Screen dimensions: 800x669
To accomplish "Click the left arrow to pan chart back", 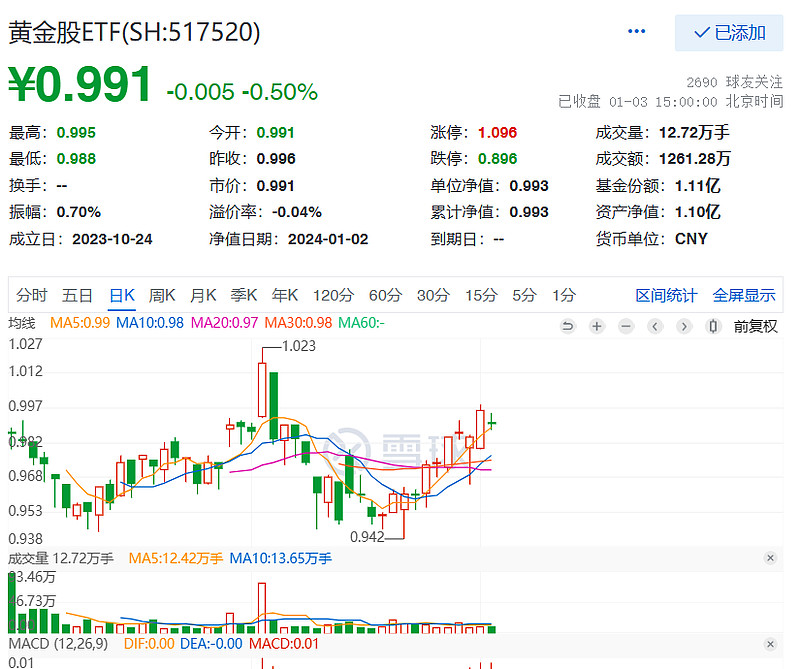I will [x=654, y=326].
